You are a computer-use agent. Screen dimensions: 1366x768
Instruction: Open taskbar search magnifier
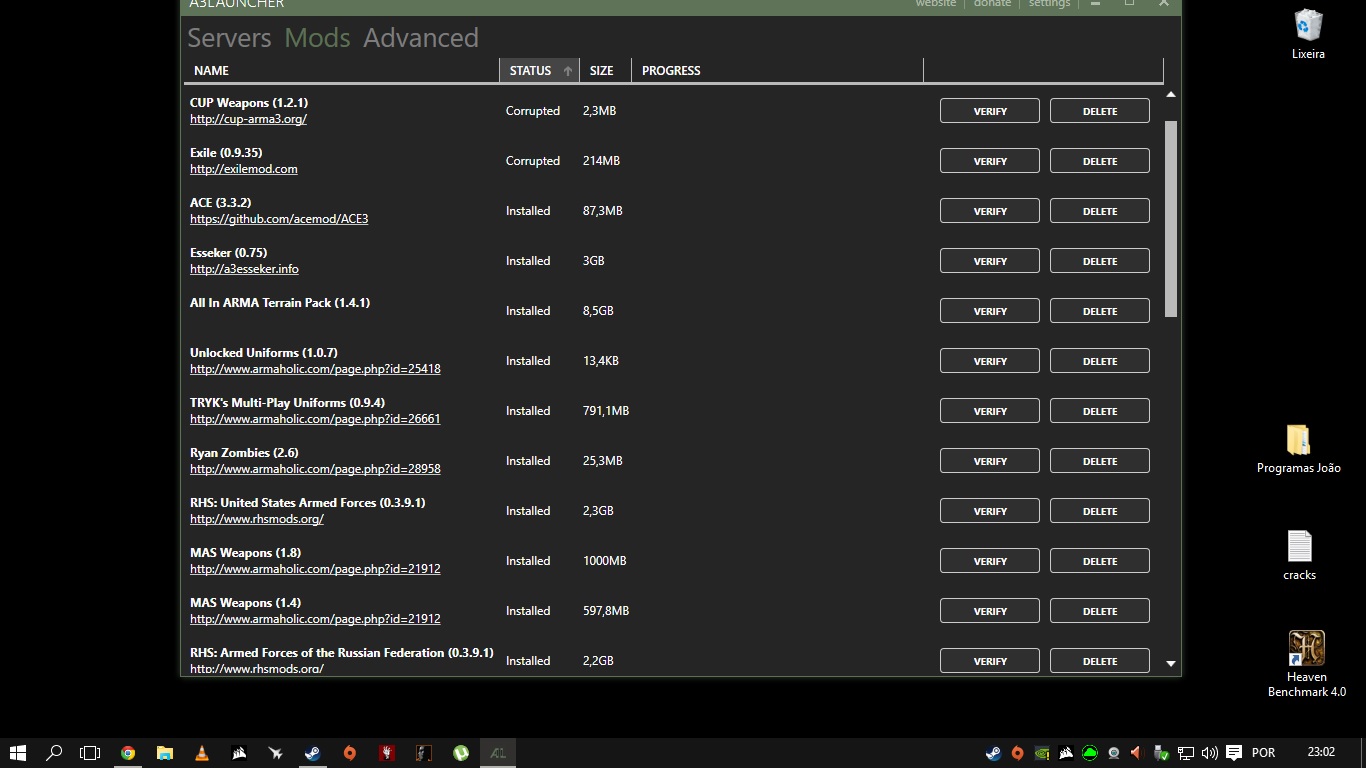(55, 753)
